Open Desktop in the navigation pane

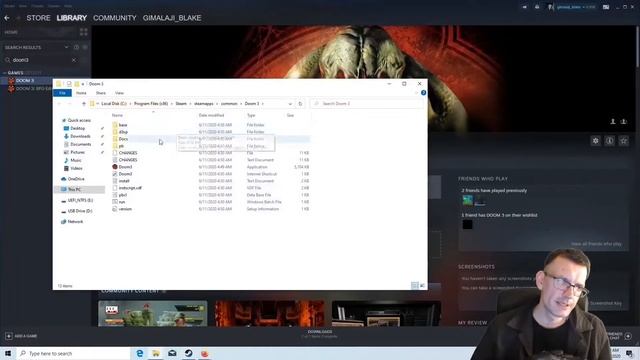coord(78,128)
